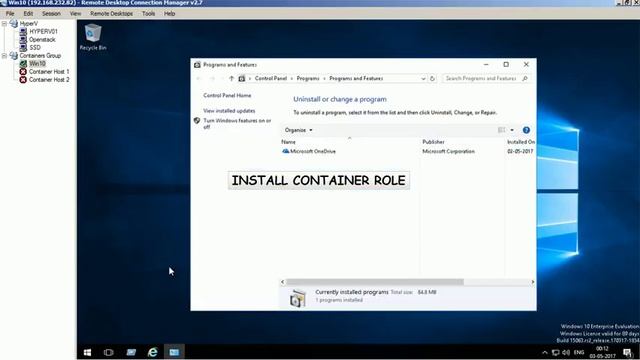Viewport: 640px width, 360px height.
Task: Click Microsoft Corporation publisher cell
Action: coord(448,151)
